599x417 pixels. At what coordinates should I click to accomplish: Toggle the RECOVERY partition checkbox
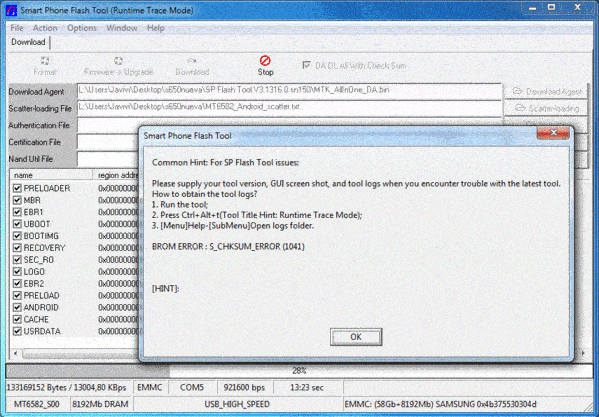[17, 248]
